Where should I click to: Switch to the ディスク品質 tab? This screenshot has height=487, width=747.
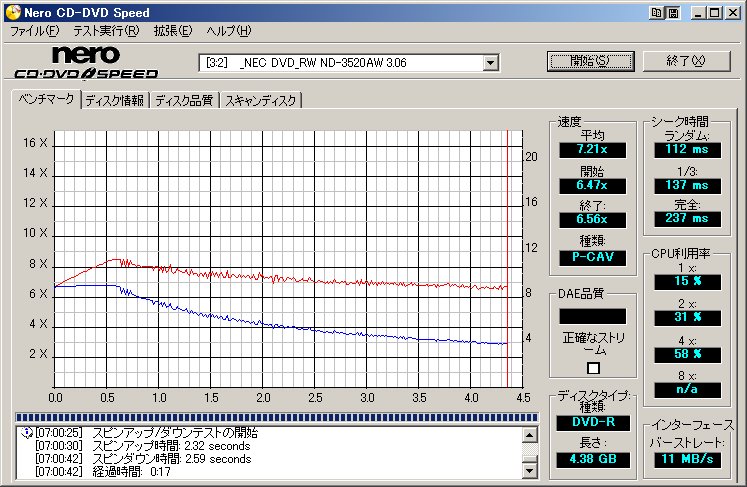point(184,100)
